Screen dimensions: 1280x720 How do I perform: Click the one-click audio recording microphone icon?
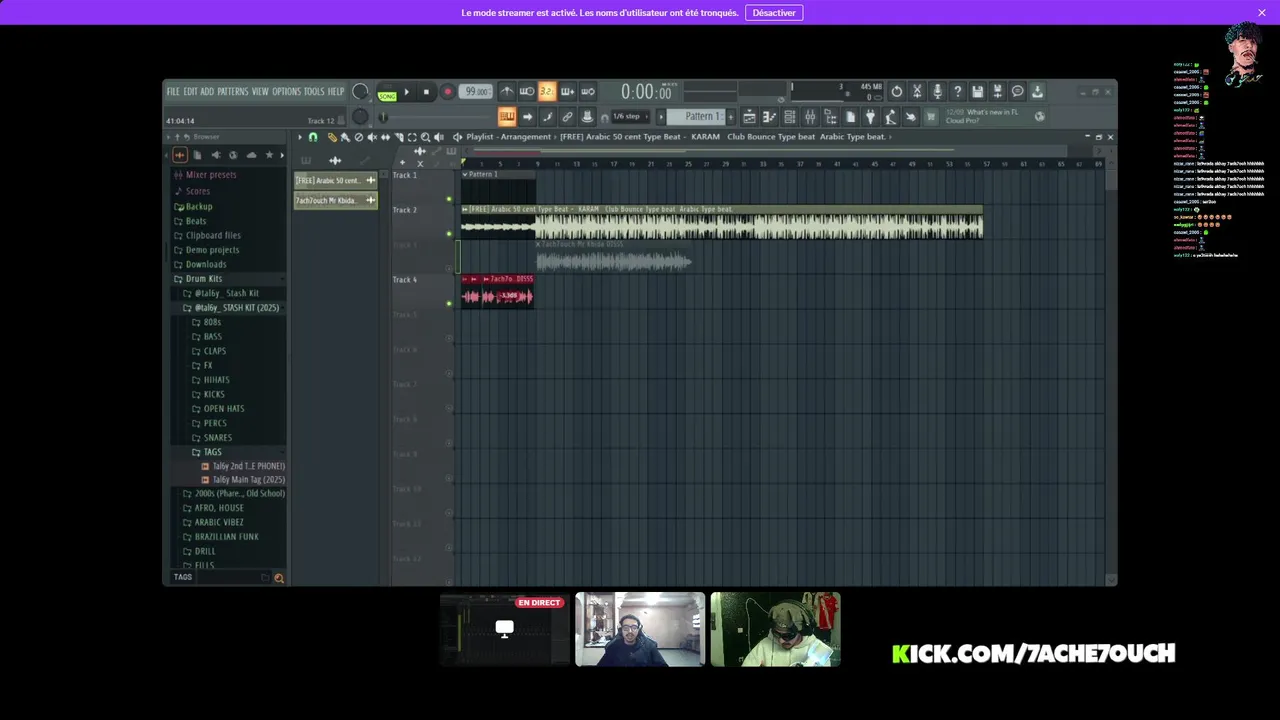point(937,91)
